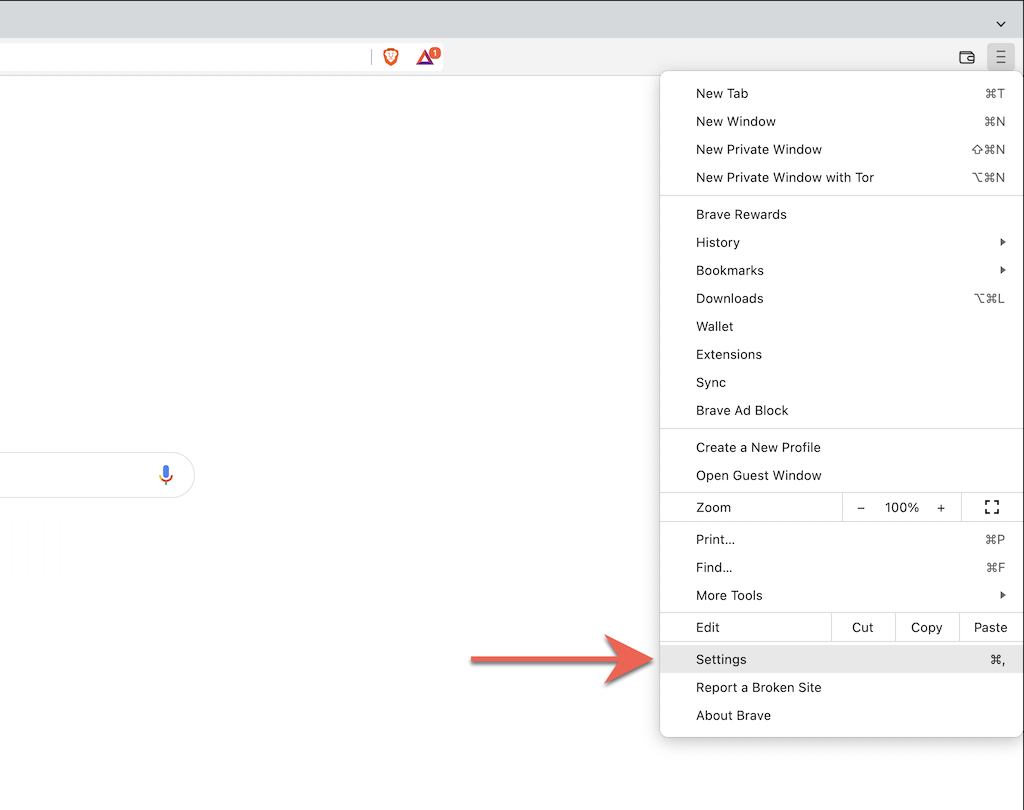The image size is (1024, 810).
Task: Click inside the Google search box
Action: tap(70, 475)
